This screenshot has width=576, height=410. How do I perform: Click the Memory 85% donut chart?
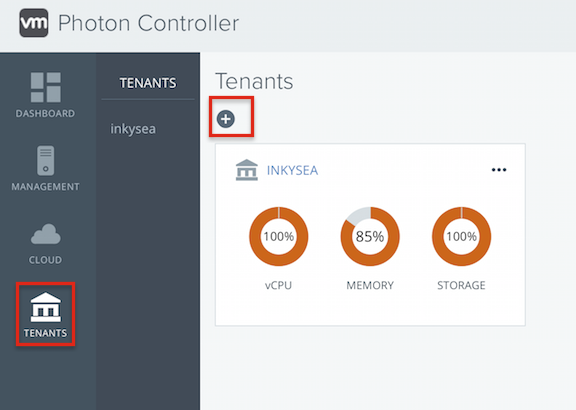[x=370, y=236]
